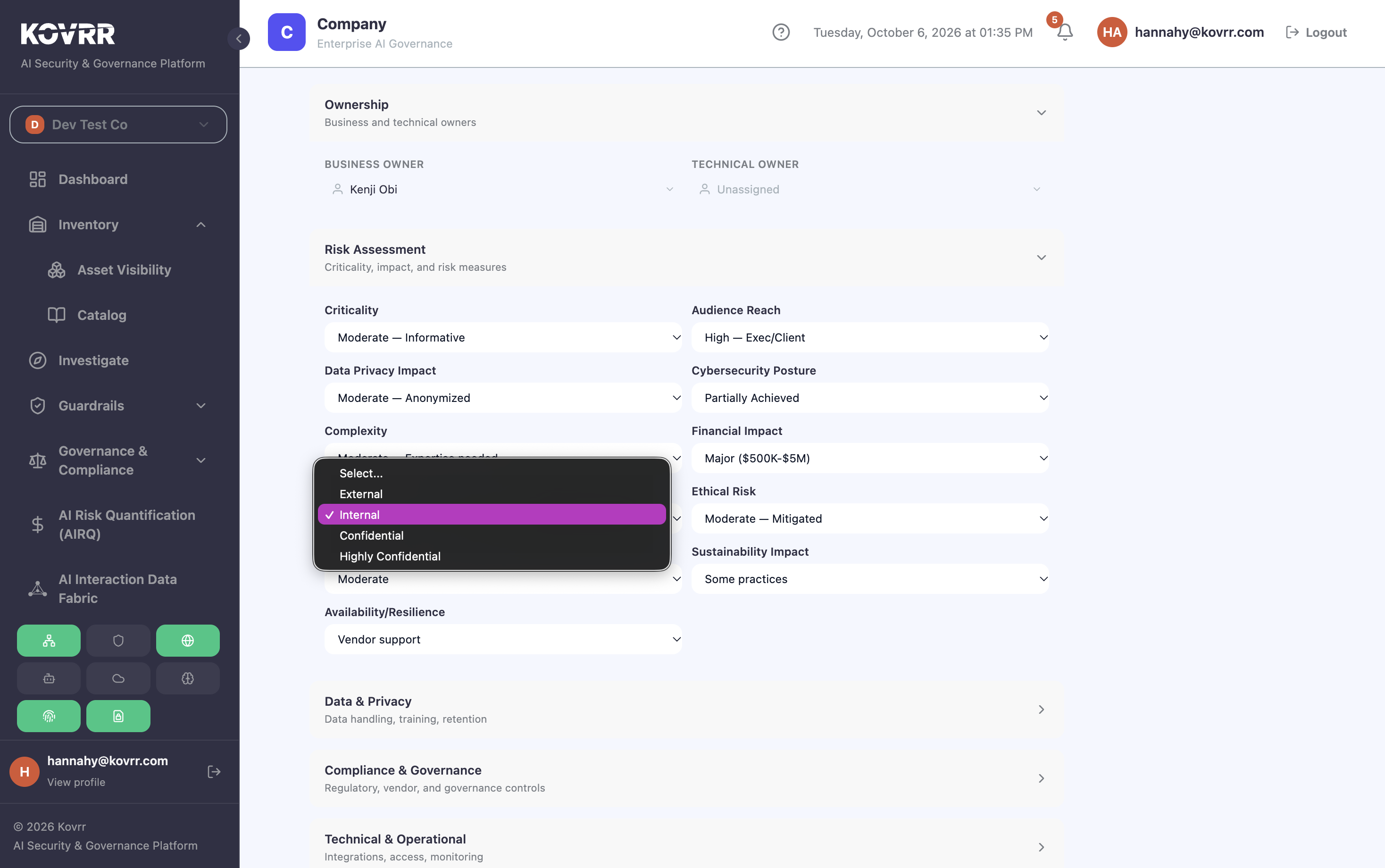This screenshot has height=868, width=1385.
Task: Click the locked file icon tile
Action: (x=118, y=716)
